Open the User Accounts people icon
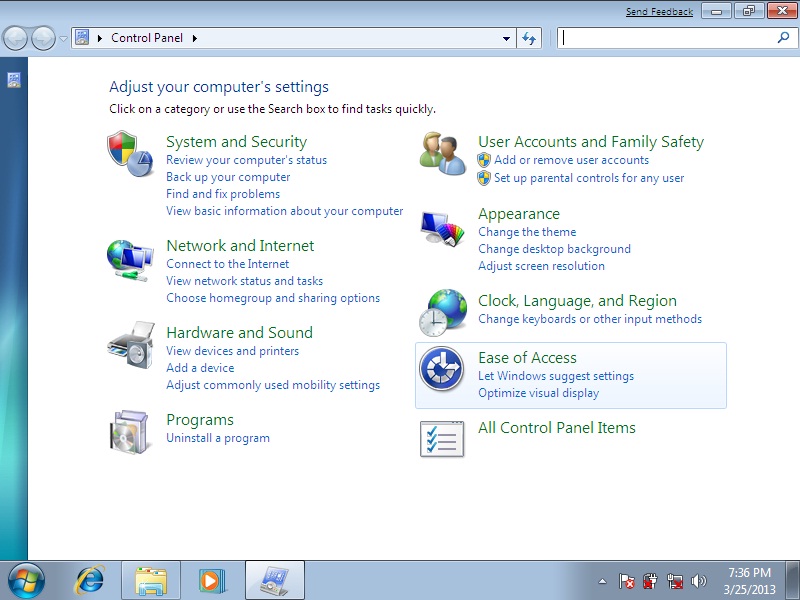 (x=442, y=154)
